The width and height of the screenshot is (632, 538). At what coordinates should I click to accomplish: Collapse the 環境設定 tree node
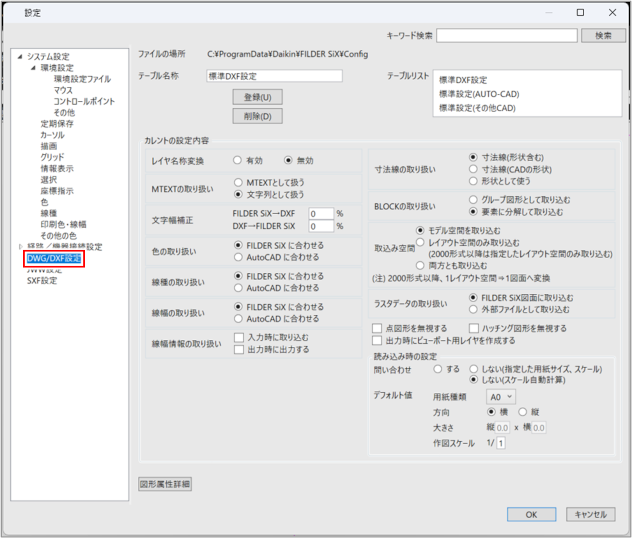(32, 68)
